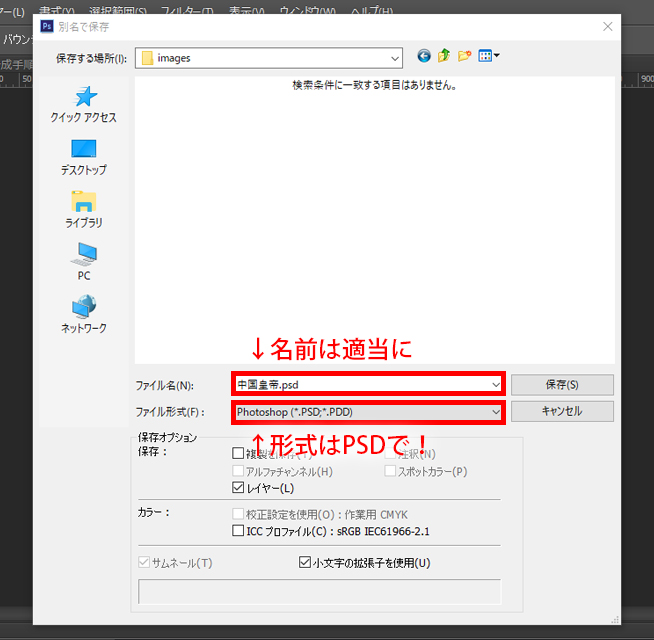The image size is (654, 640).
Task: Toggle the サムネール(T) thumbnail checkbox
Action: click(144, 562)
